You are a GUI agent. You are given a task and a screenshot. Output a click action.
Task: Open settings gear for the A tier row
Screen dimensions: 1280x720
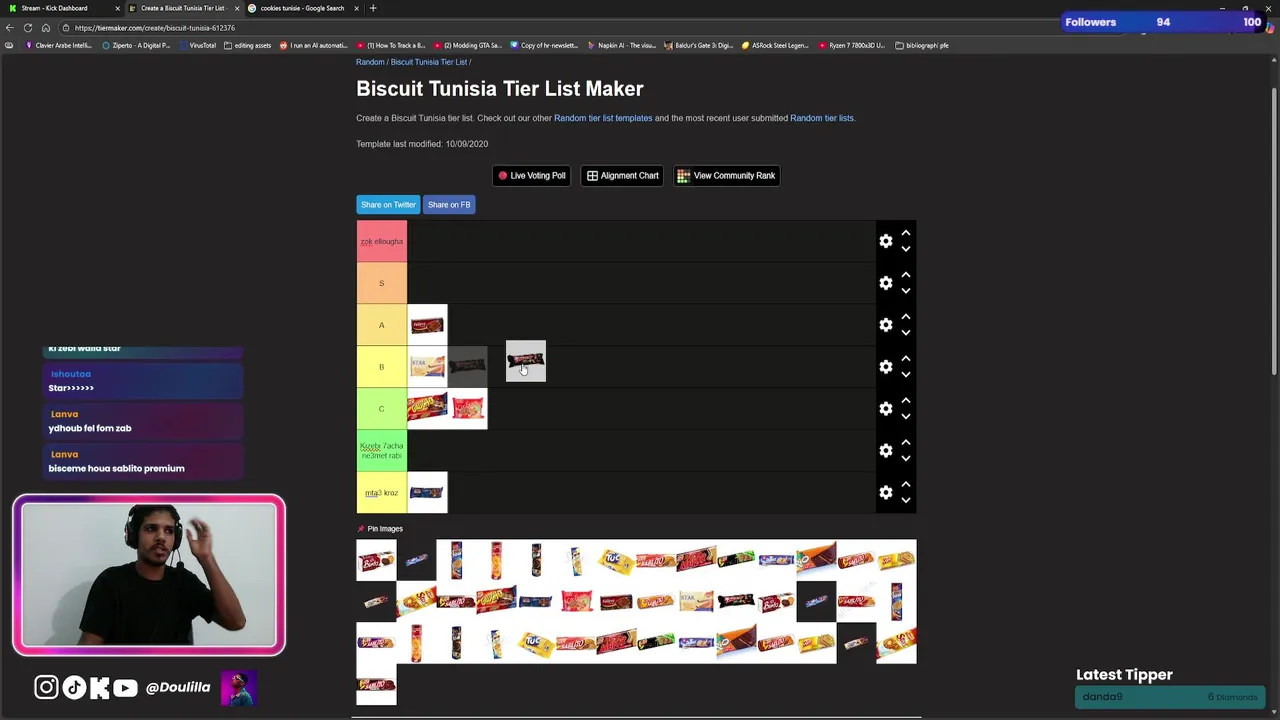[886, 325]
